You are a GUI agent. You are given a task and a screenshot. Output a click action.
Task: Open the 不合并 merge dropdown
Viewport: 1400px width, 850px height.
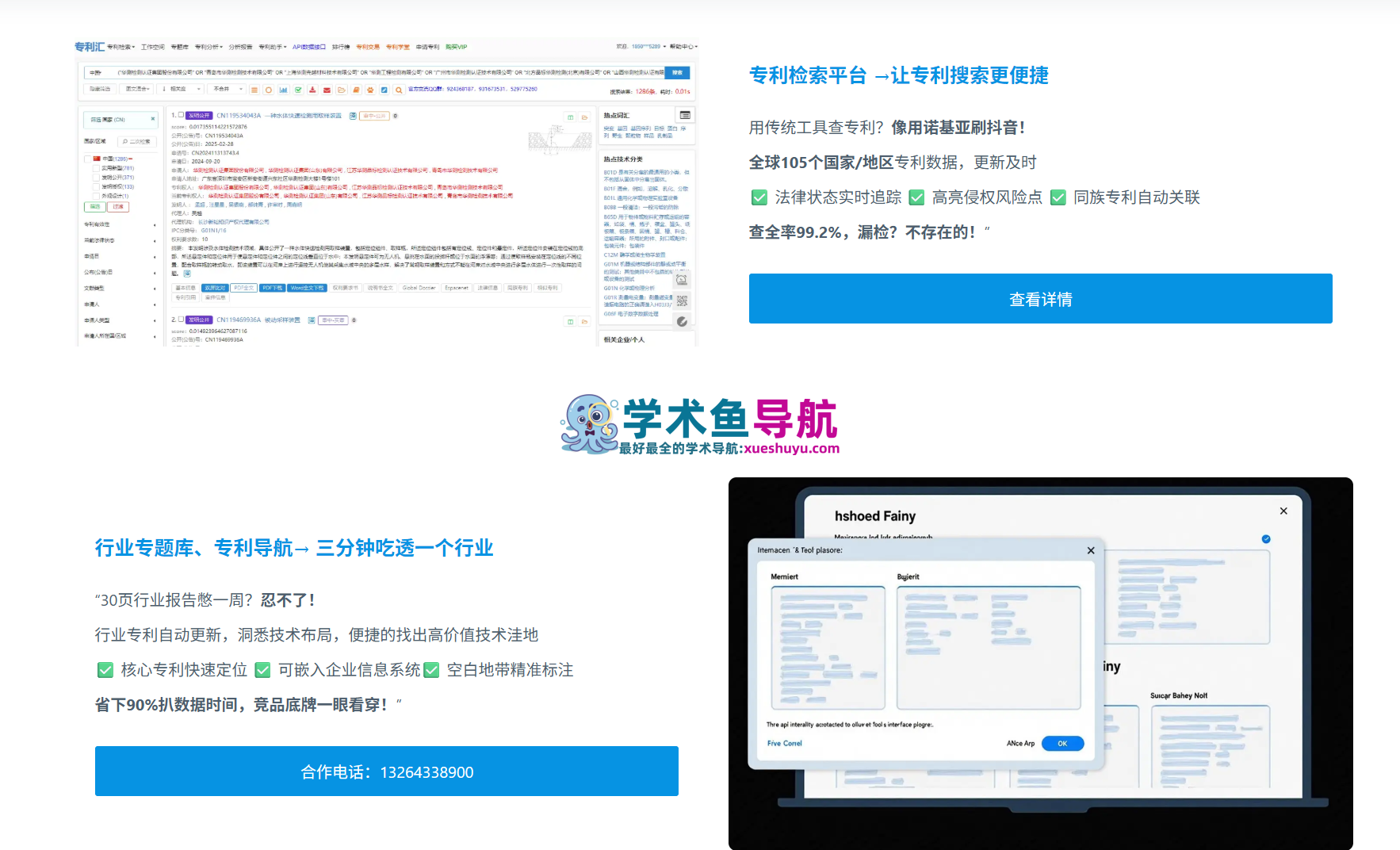(227, 89)
